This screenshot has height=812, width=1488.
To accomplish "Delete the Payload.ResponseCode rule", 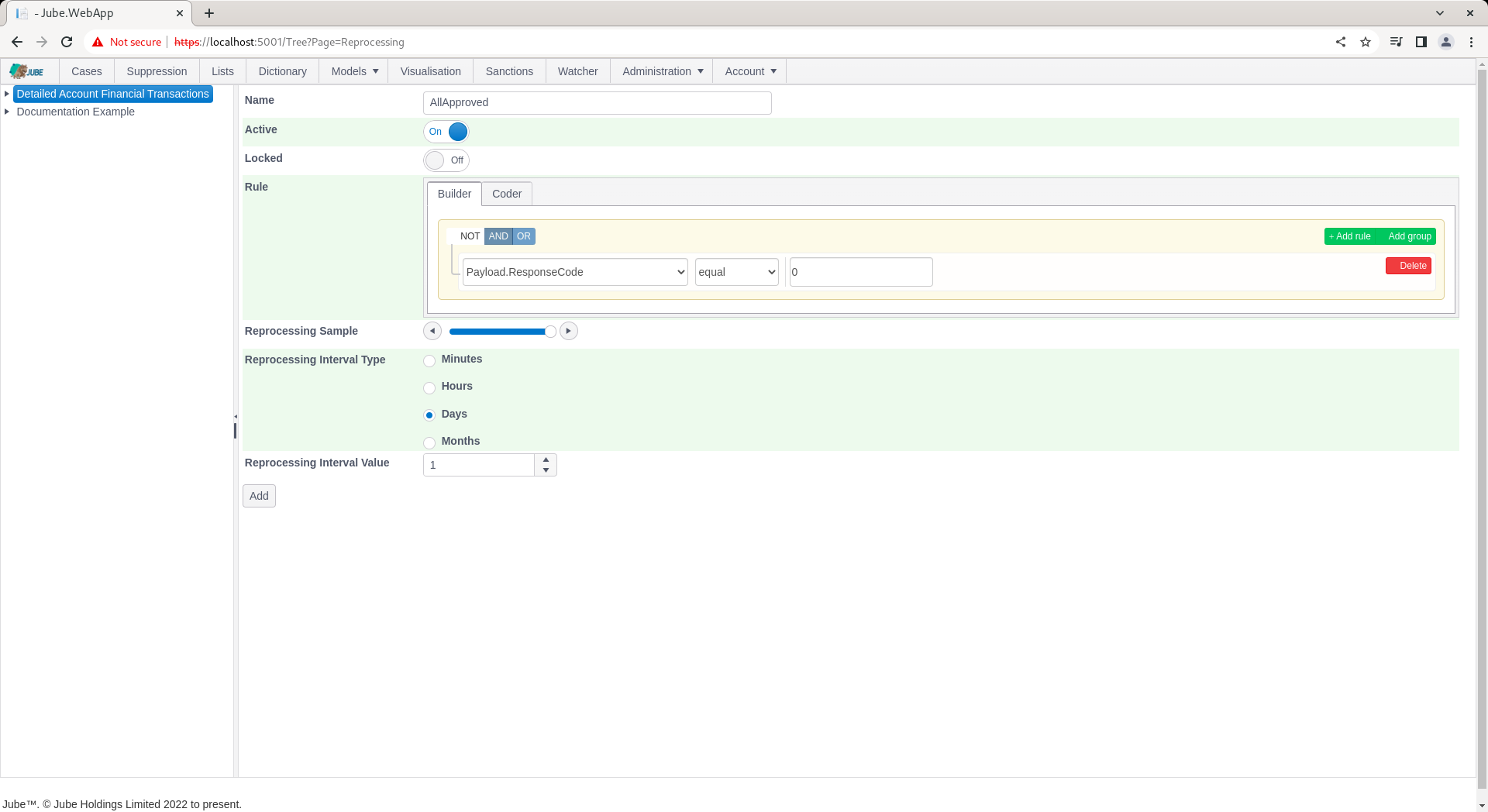I will pos(1408,266).
